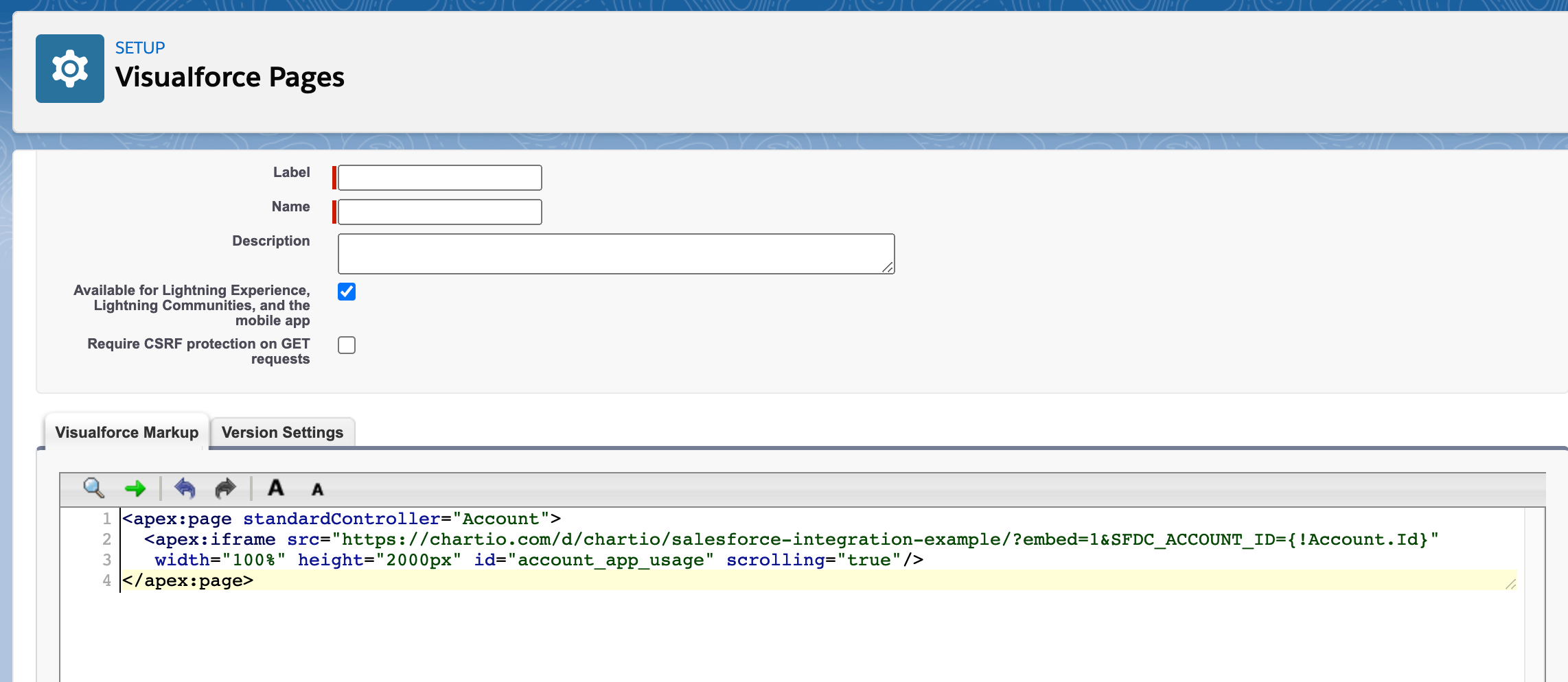The height and width of the screenshot is (682, 1568).
Task: Switch to the Version Settings tab
Action: 282,432
